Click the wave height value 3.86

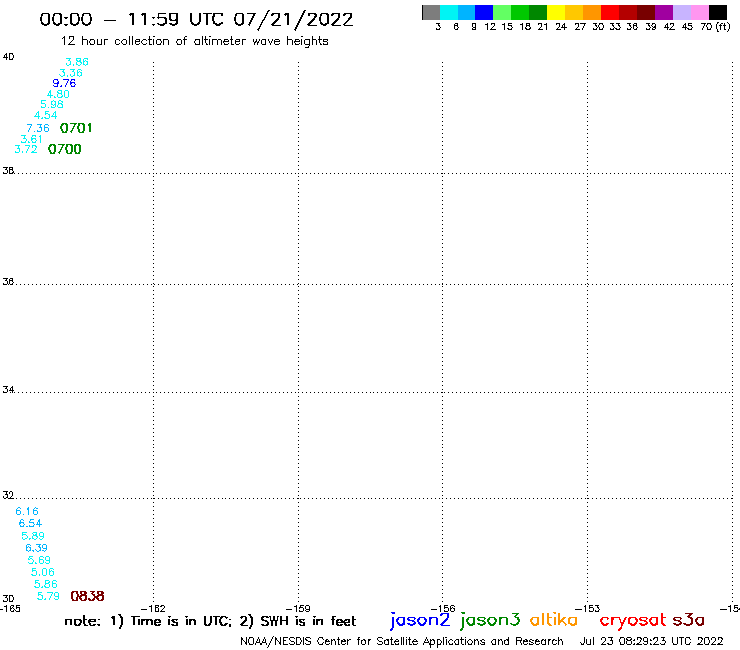(x=77, y=62)
